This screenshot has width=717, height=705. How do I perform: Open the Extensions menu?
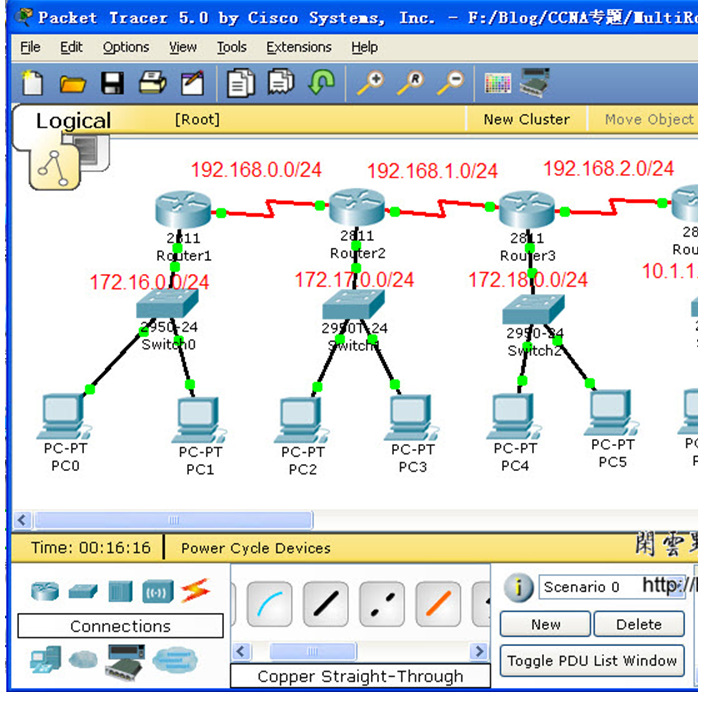click(x=299, y=47)
